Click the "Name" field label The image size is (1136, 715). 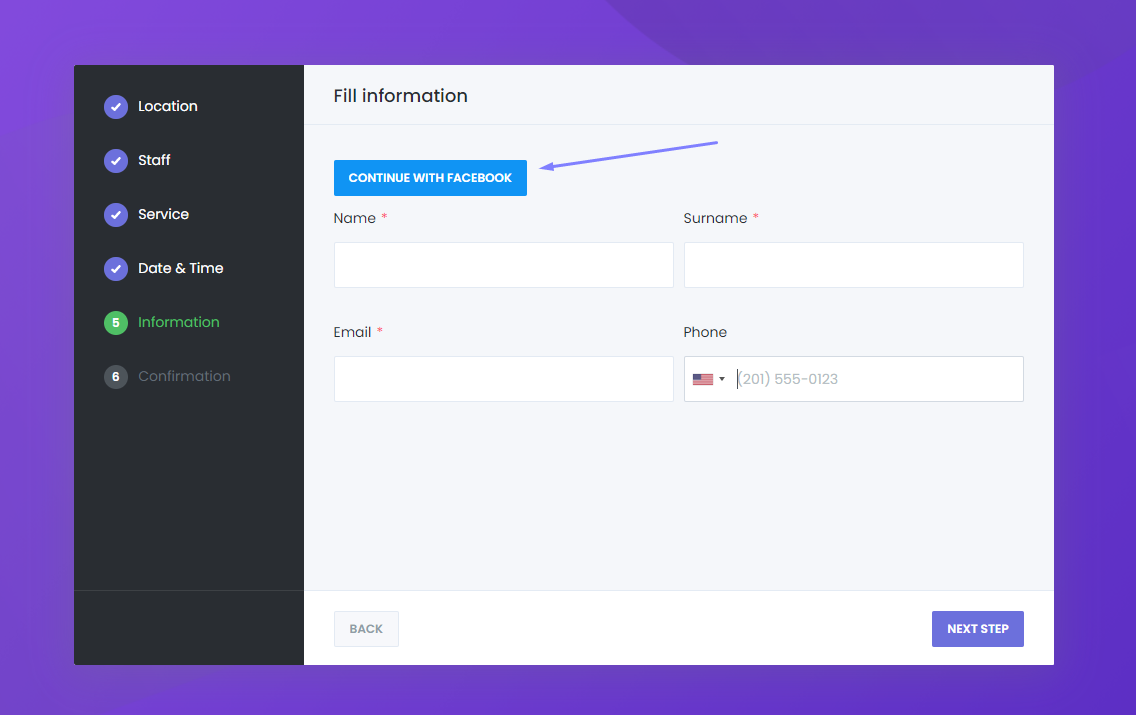(x=354, y=218)
